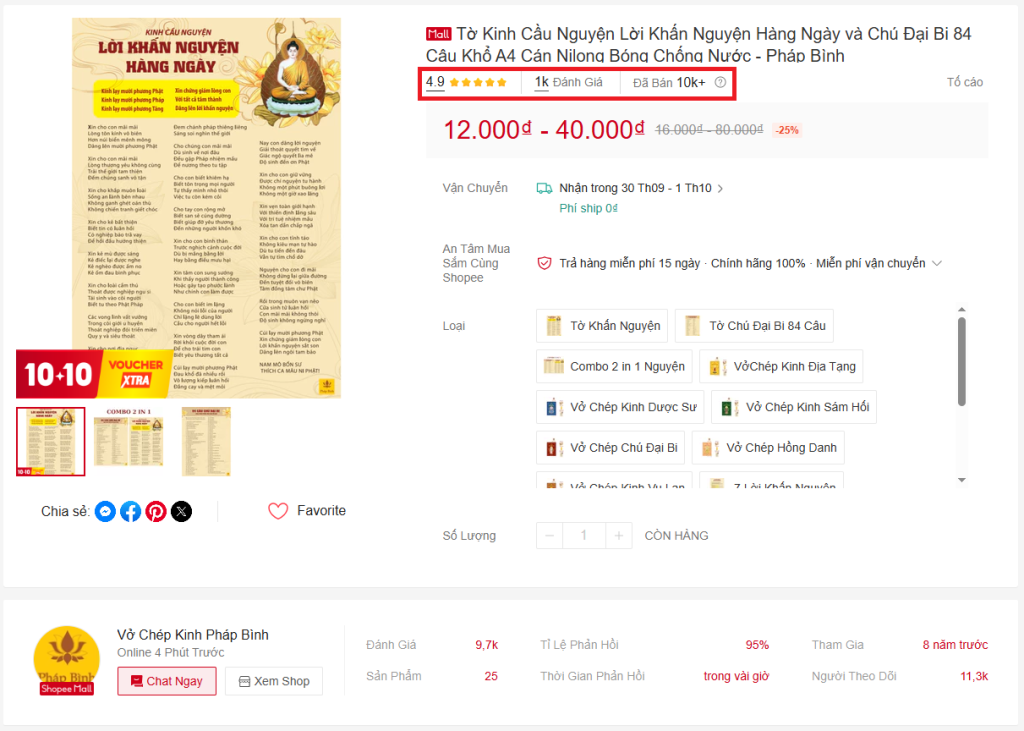Image resolution: width=1024 pixels, height=731 pixels.
Task: Choose Combo 2 in 1 Nguyện variant
Action: (x=614, y=367)
